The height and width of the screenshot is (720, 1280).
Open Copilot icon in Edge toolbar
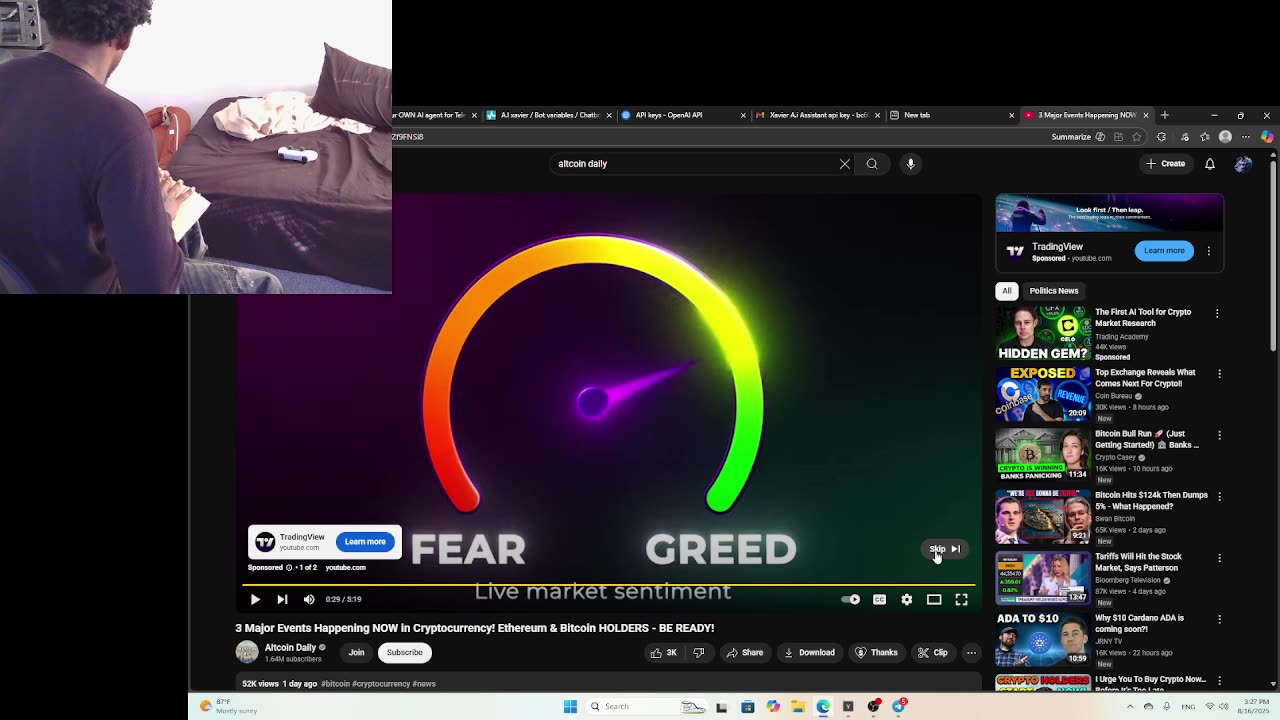1267,137
